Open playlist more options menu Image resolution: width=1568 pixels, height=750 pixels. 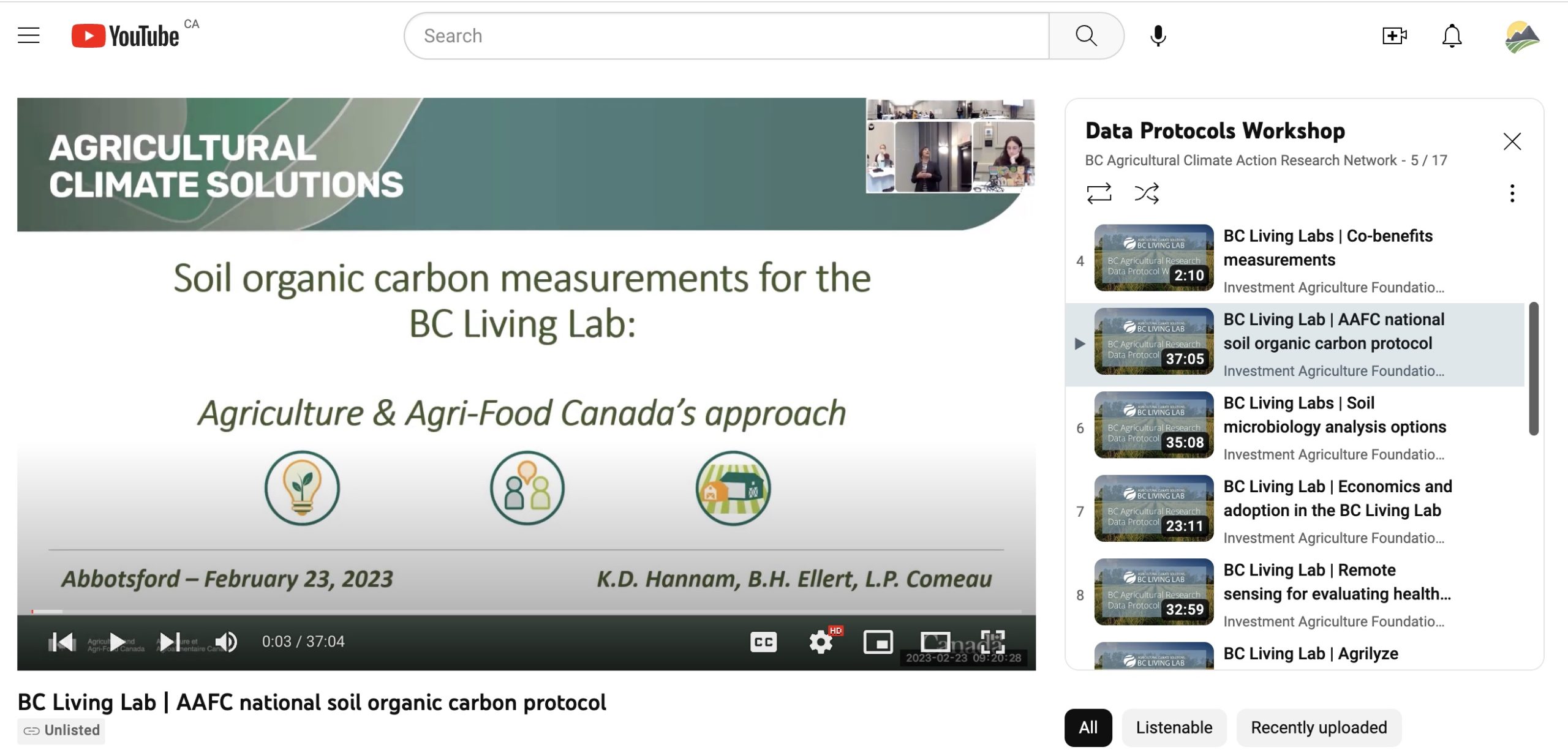[x=1512, y=193]
